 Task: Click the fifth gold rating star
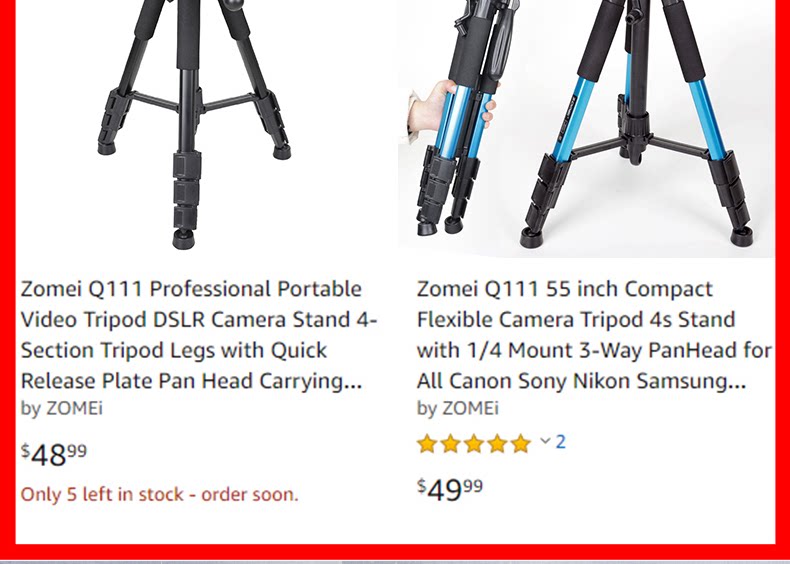click(520, 444)
